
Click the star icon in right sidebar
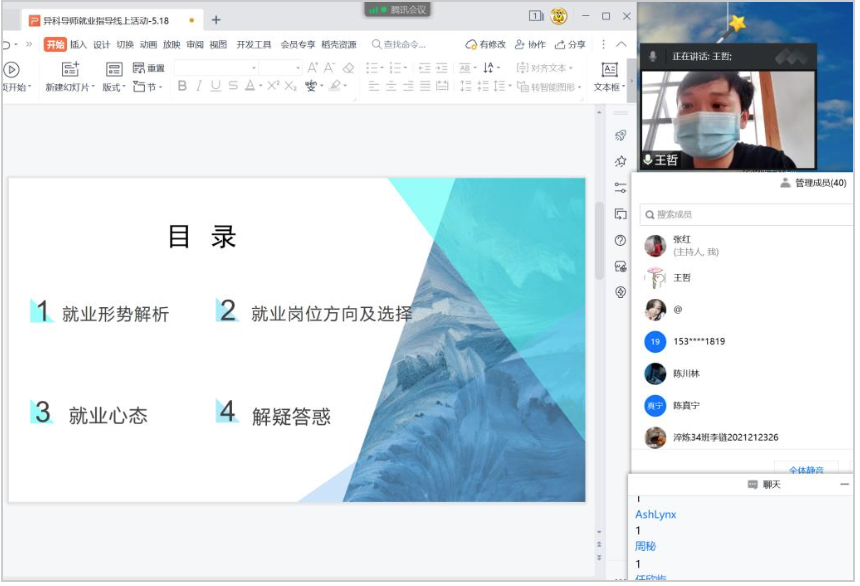pos(620,161)
